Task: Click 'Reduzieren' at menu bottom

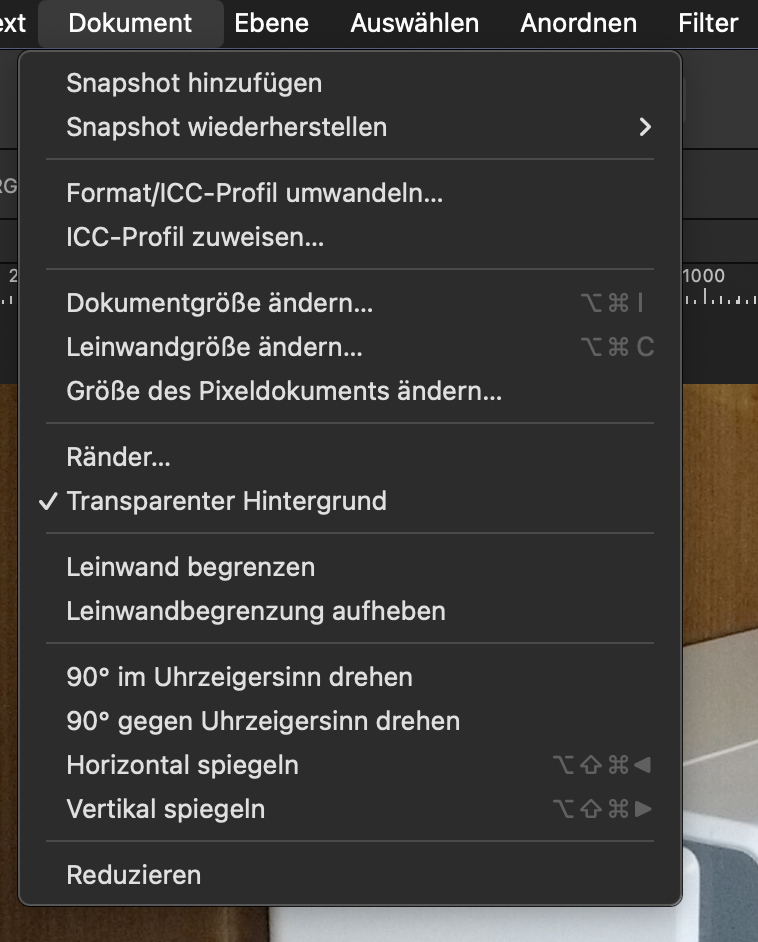Action: pos(133,875)
